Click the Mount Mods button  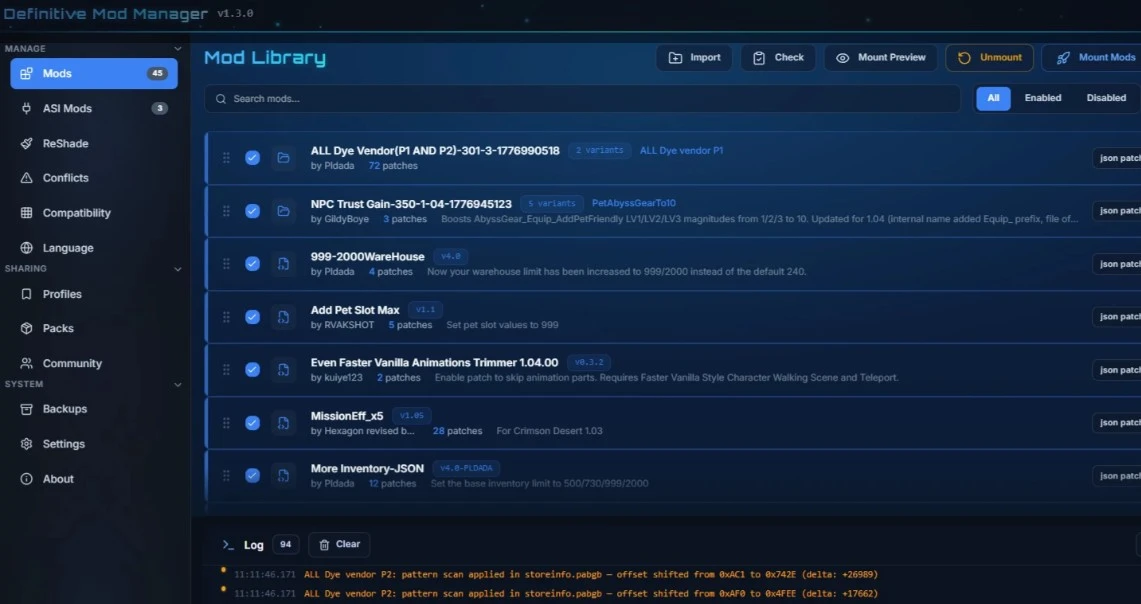tap(1094, 57)
